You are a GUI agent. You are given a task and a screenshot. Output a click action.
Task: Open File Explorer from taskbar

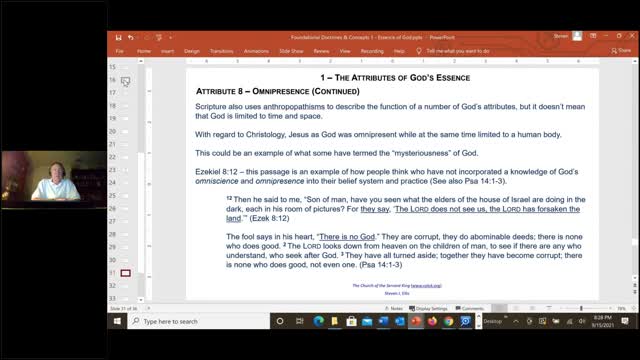click(x=335, y=321)
